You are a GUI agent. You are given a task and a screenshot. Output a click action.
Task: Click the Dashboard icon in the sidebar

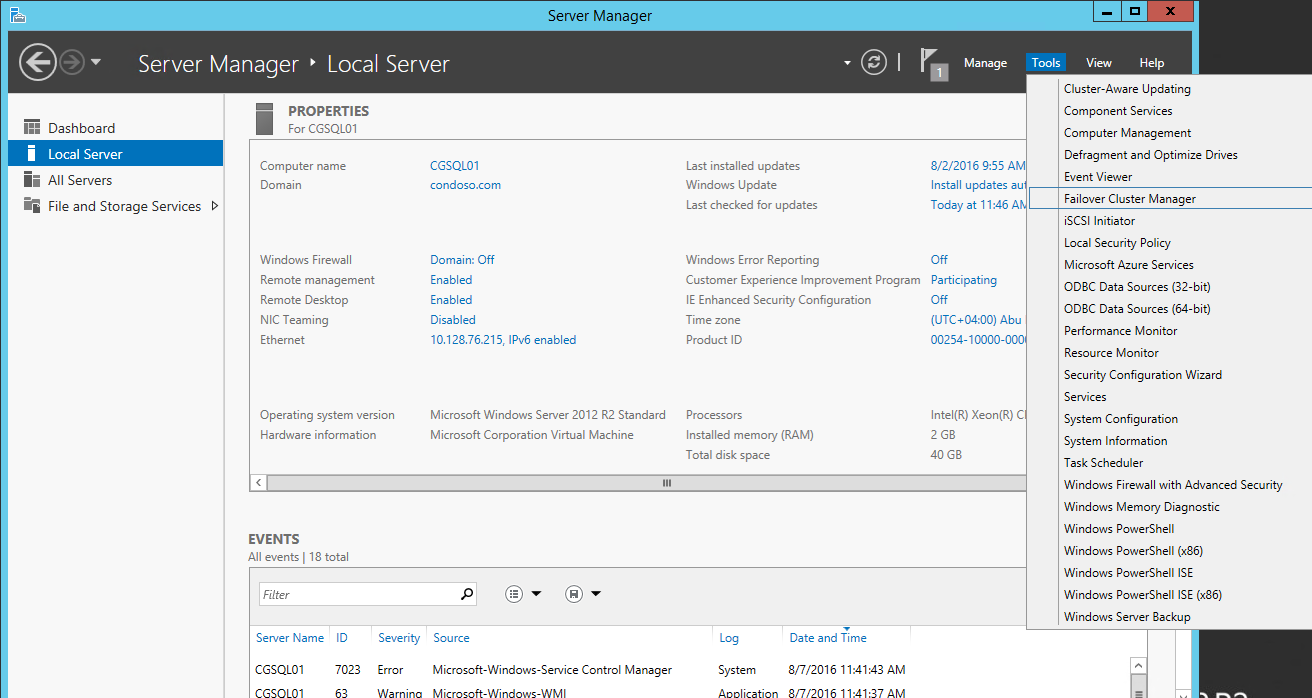click(x=31, y=128)
